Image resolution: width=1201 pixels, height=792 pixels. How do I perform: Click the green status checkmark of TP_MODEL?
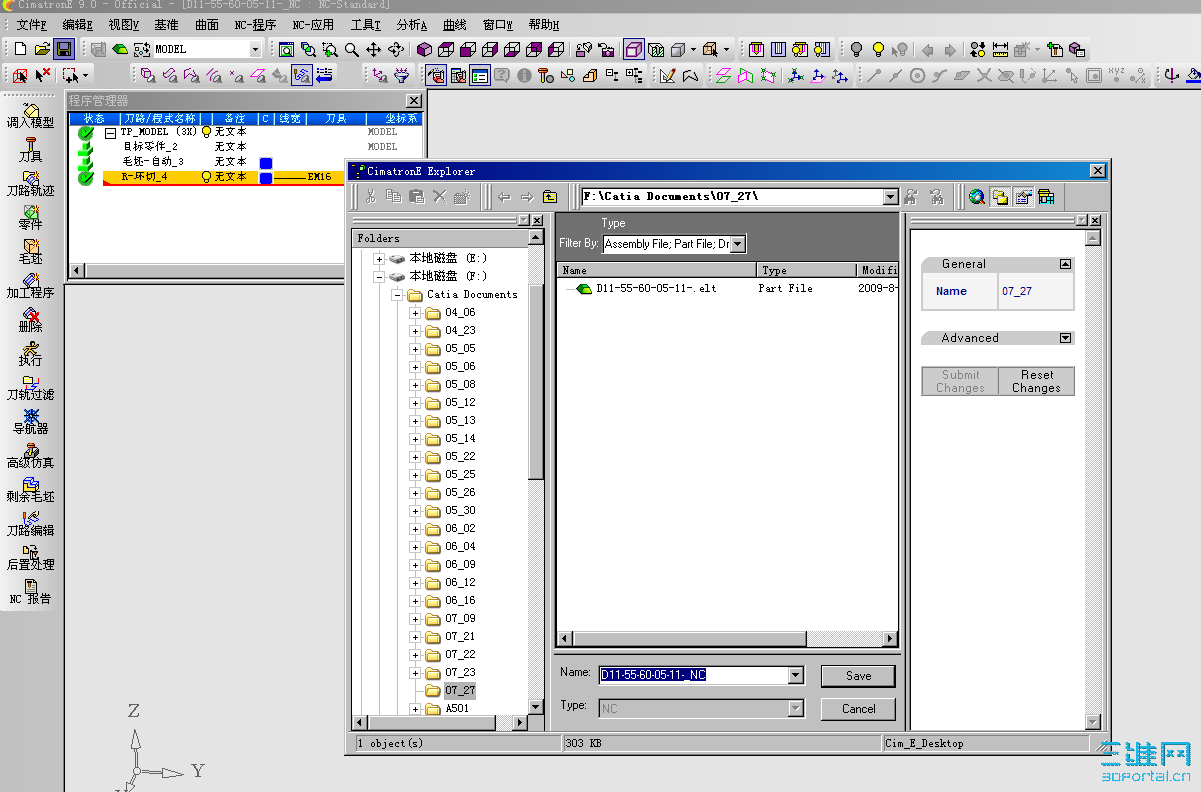tap(86, 132)
